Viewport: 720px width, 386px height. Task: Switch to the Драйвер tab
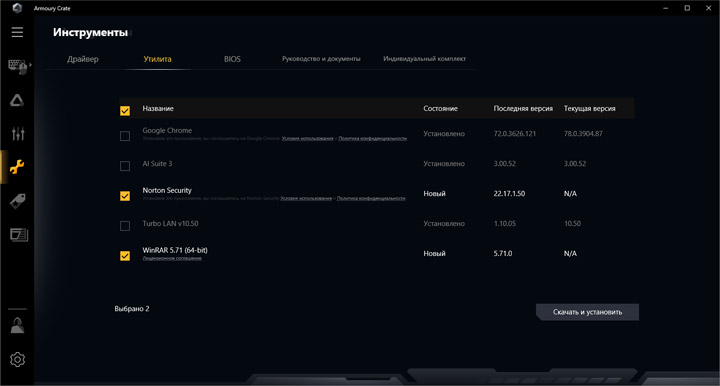coord(83,59)
